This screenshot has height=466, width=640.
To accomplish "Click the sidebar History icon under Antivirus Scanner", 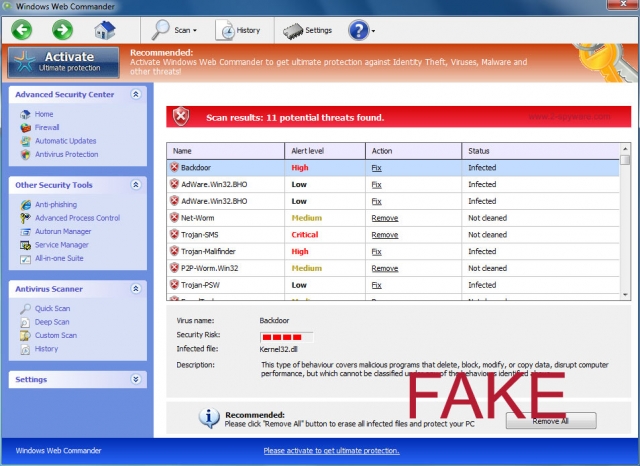I will click(x=25, y=349).
